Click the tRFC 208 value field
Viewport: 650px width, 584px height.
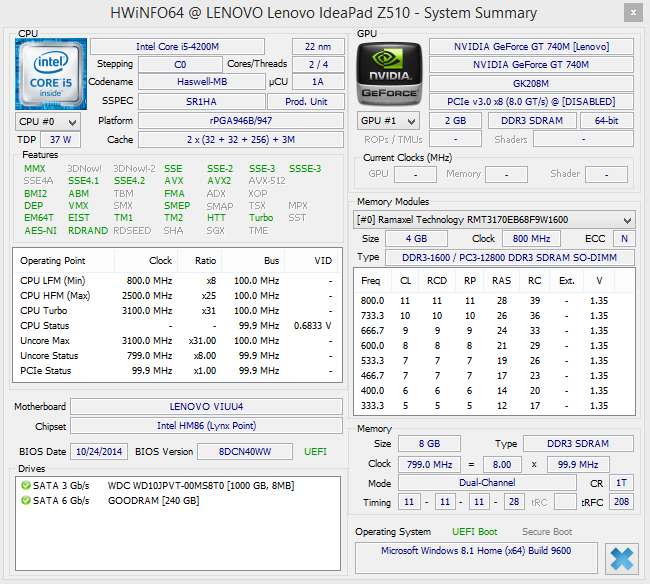pos(621,502)
